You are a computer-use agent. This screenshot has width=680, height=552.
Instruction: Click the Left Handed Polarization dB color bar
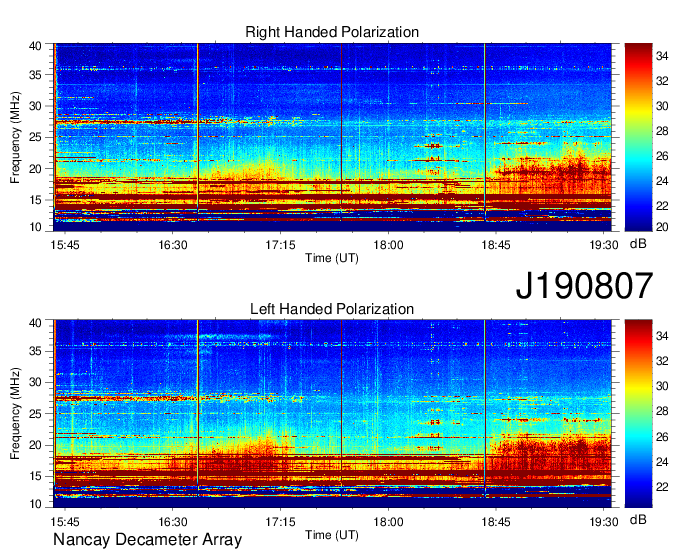pos(638,414)
